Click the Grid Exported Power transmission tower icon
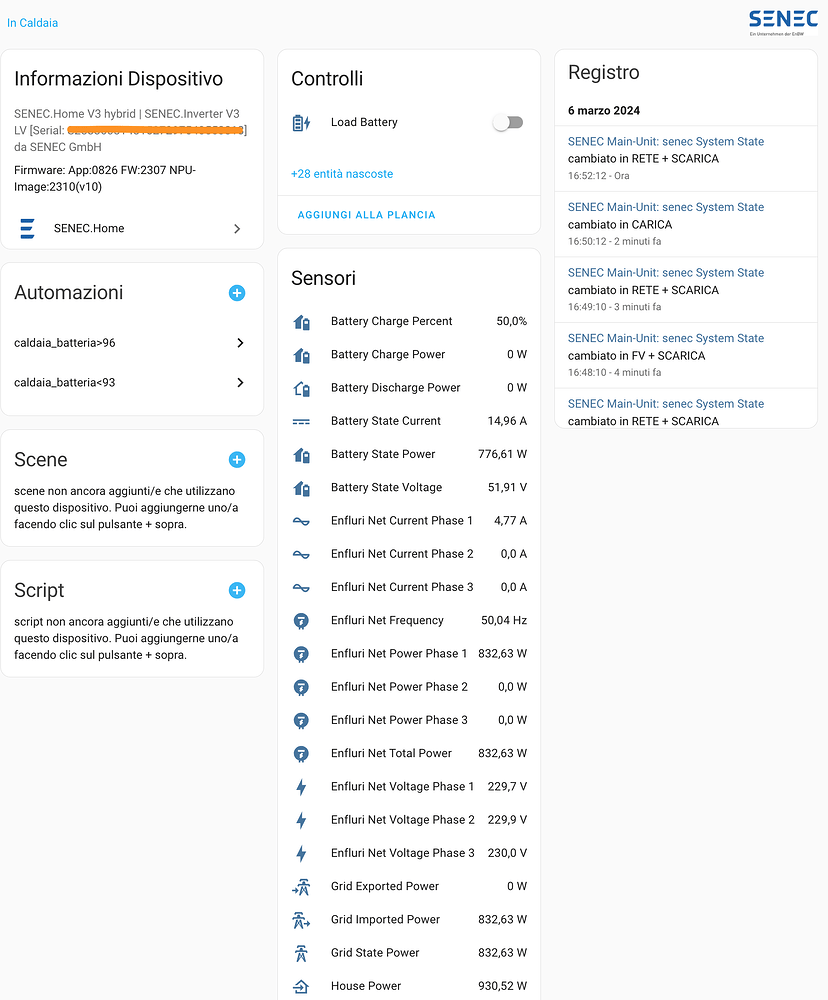The image size is (828, 1000). 301,886
